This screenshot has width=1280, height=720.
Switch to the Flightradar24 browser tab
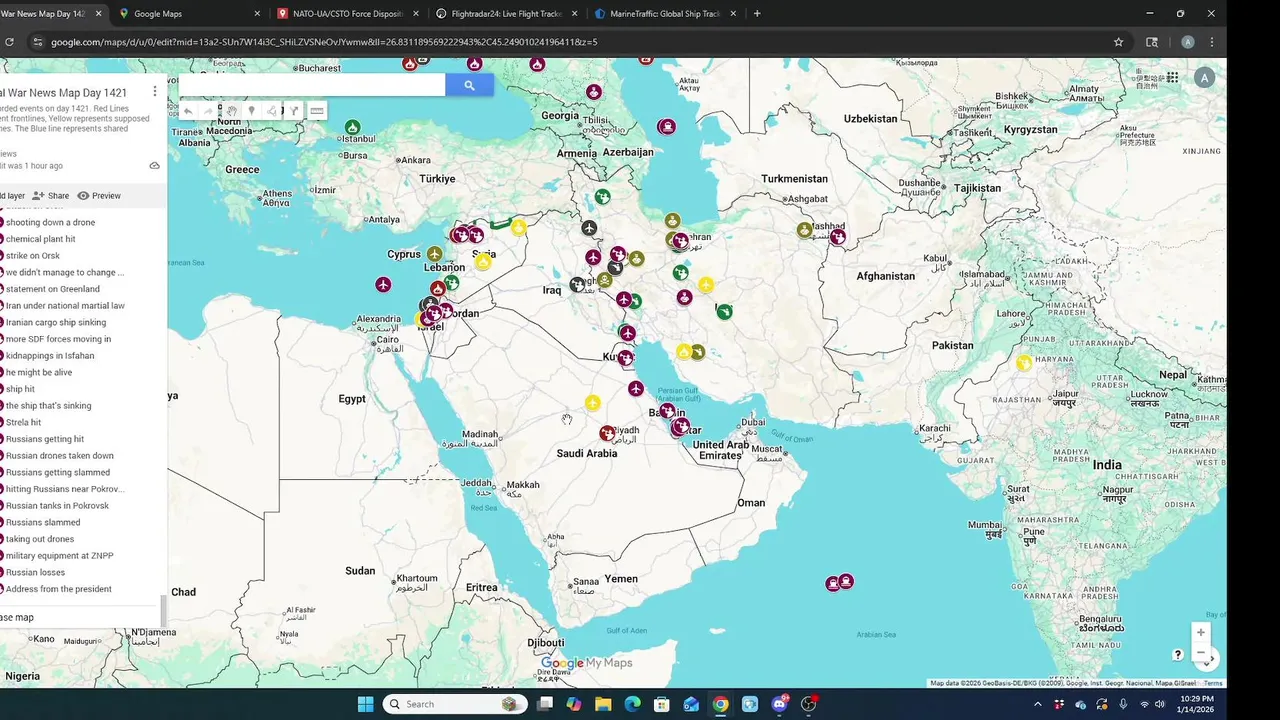point(506,14)
